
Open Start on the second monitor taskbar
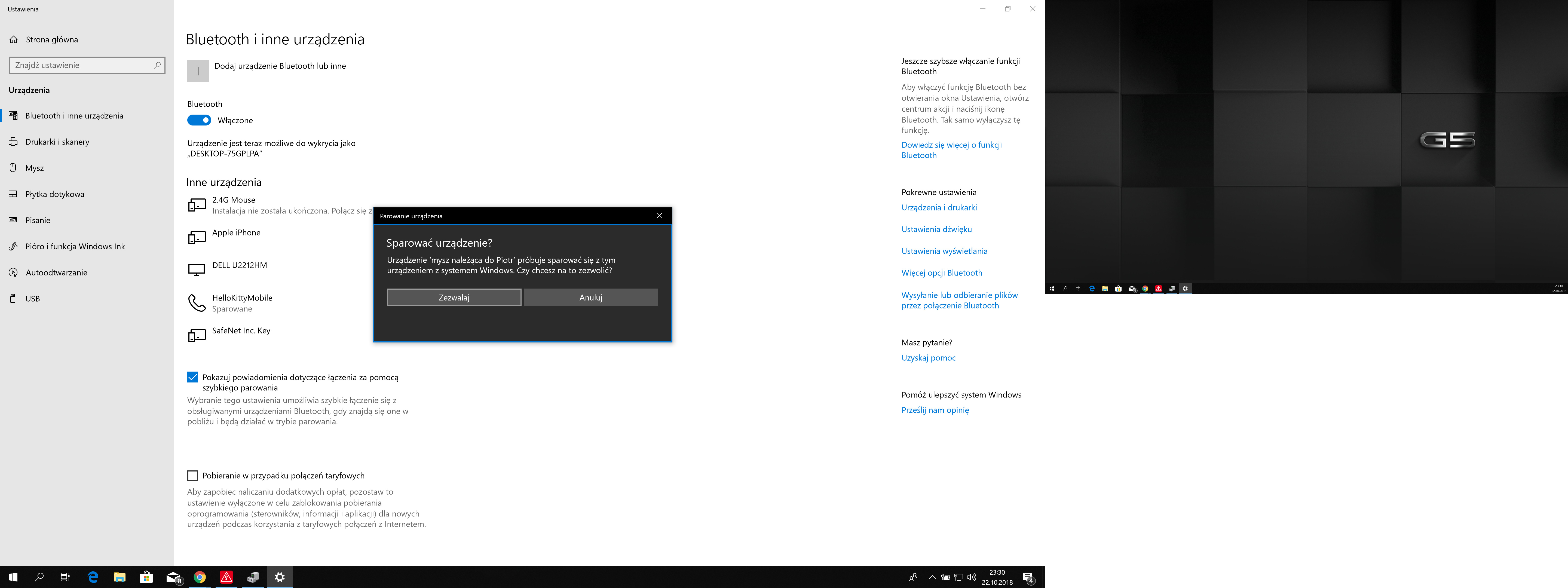pyautogui.click(x=1052, y=289)
